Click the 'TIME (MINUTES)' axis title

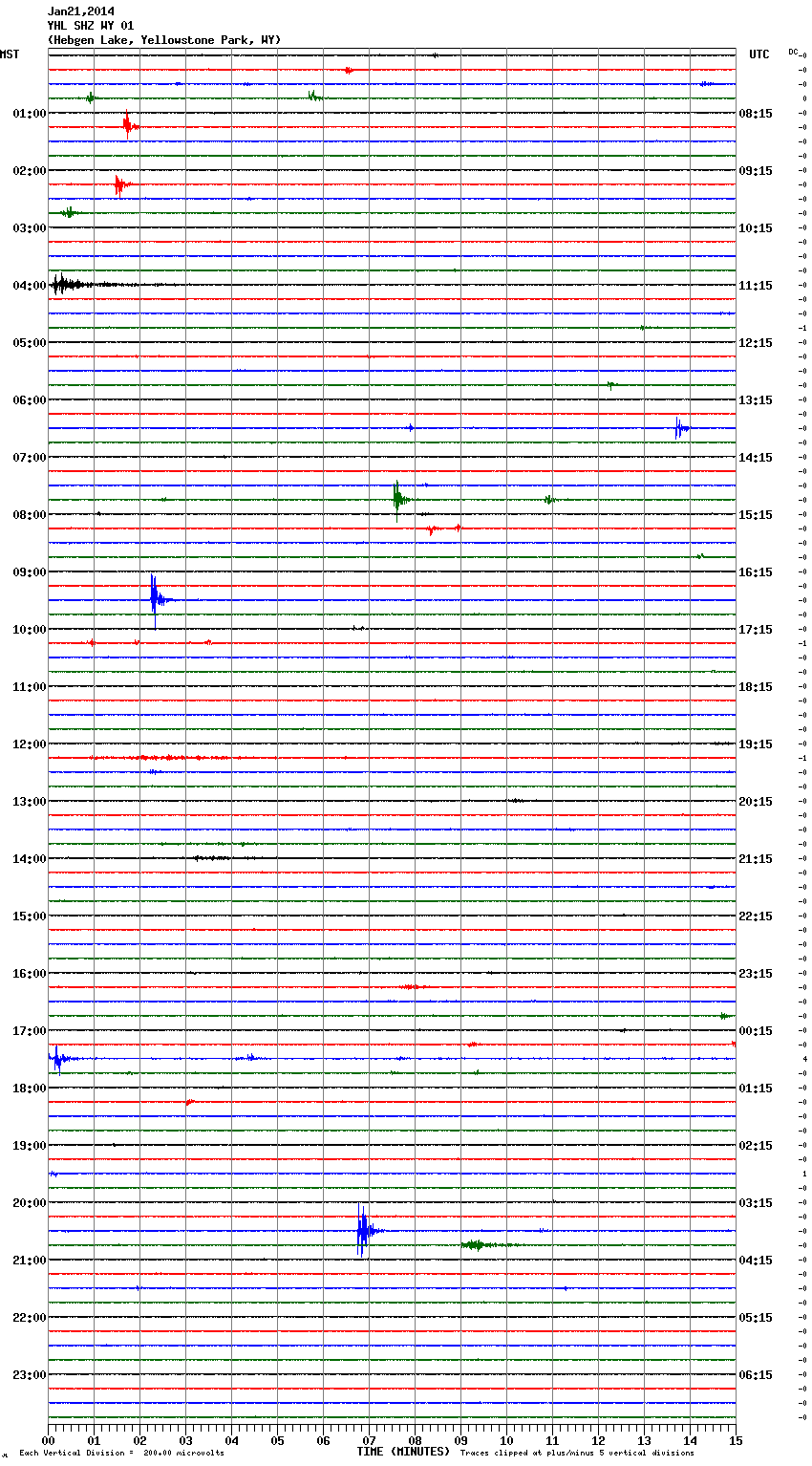tap(403, 1452)
